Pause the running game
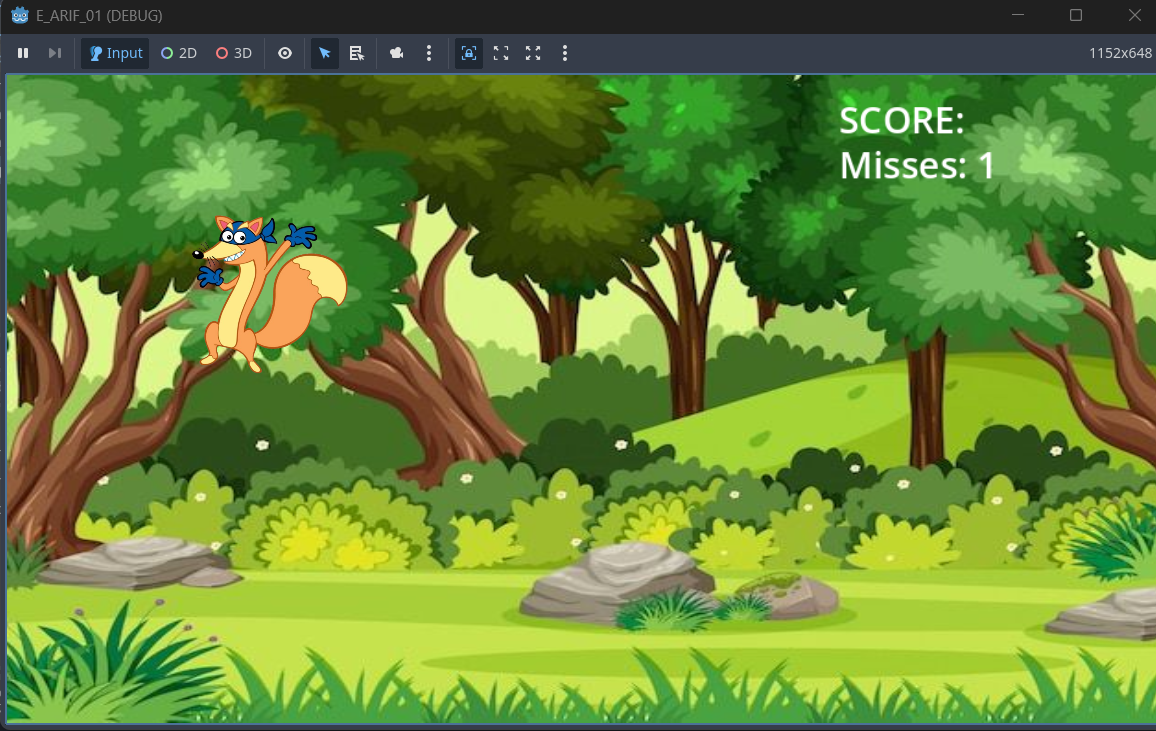1156x731 pixels. coord(23,53)
